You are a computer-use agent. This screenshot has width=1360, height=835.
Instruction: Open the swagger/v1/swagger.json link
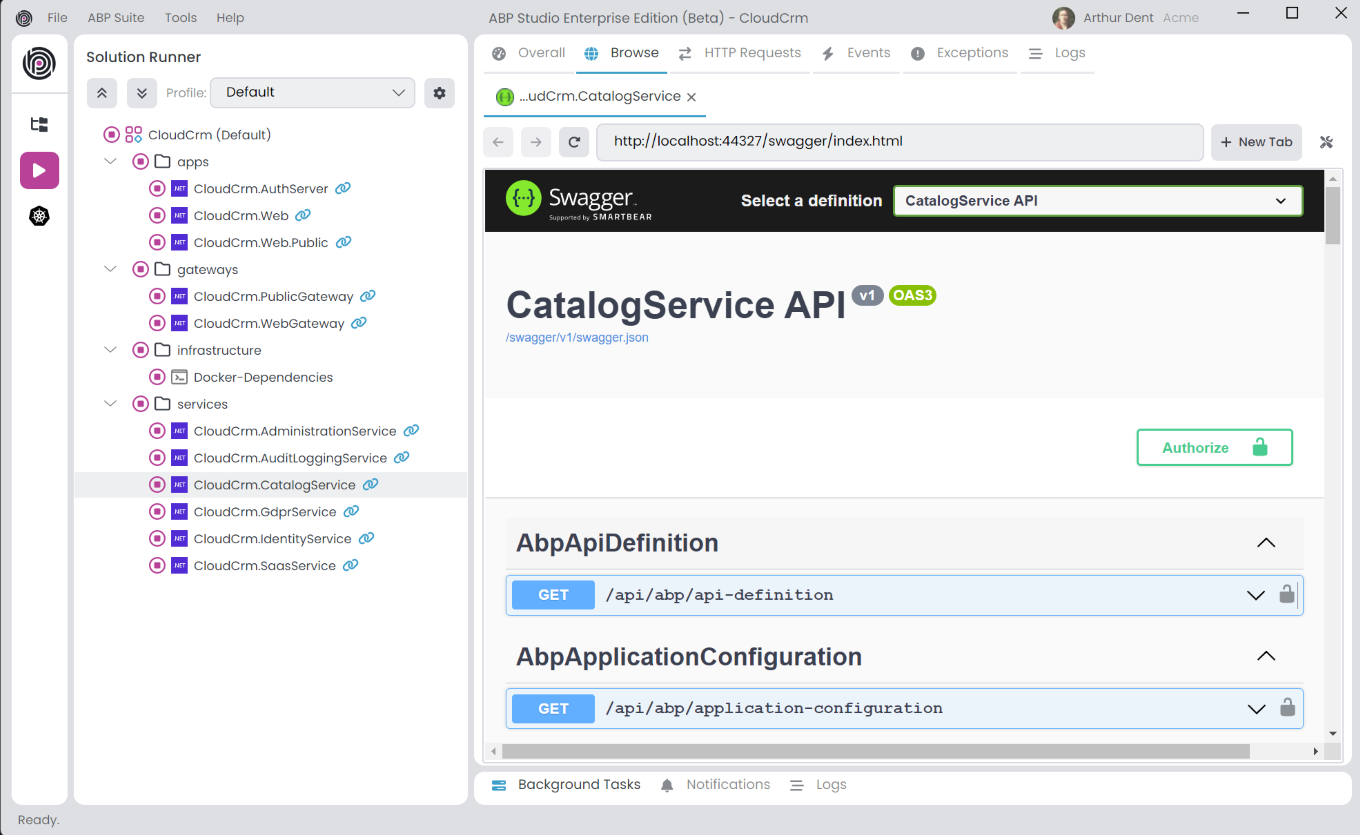point(578,337)
